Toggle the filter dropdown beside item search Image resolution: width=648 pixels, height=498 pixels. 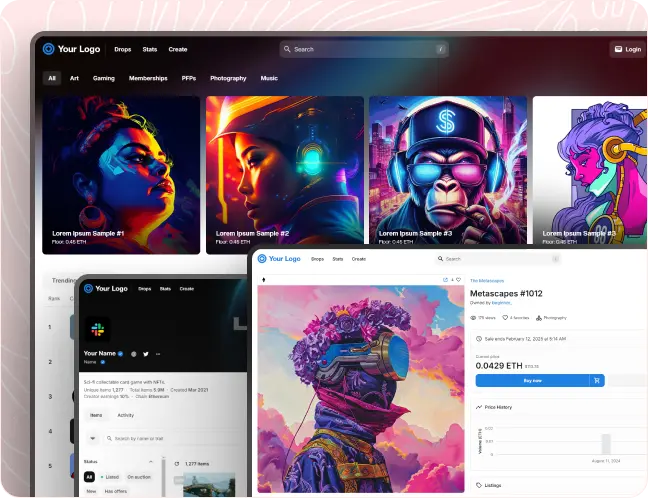93,438
